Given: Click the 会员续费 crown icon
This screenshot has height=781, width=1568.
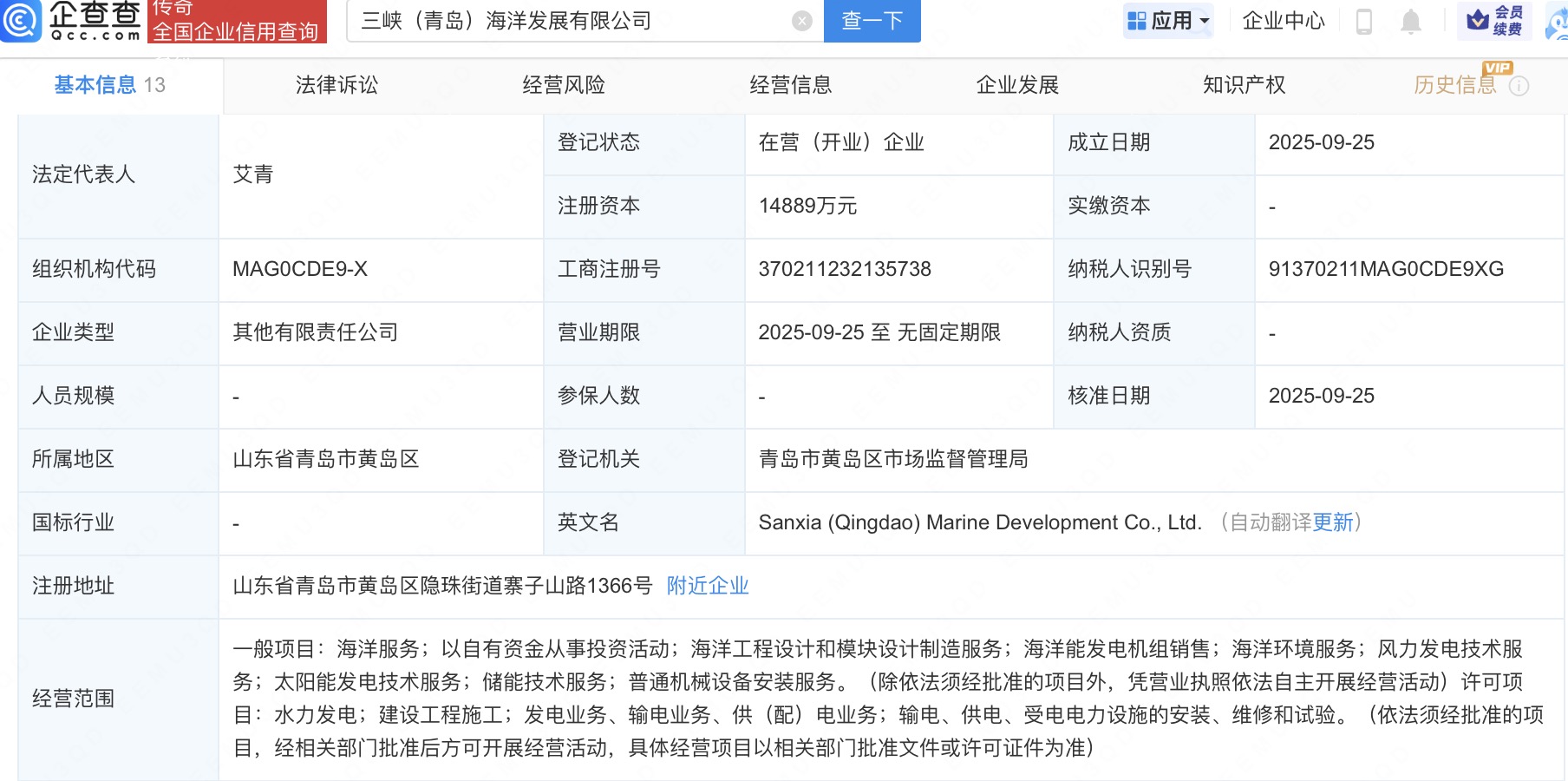Looking at the screenshot, I should pyautogui.click(x=1478, y=20).
